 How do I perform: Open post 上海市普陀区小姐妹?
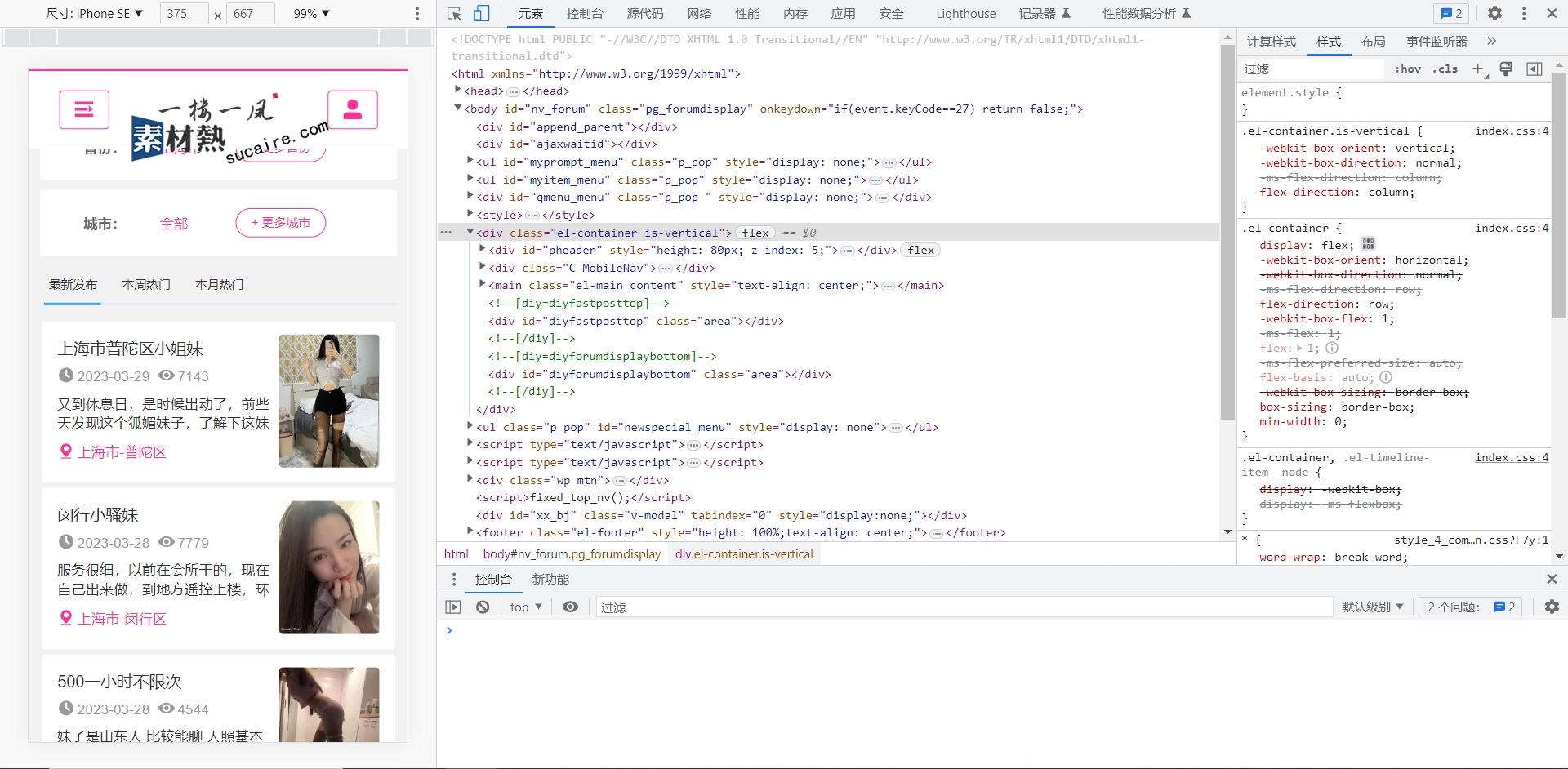[x=130, y=349]
